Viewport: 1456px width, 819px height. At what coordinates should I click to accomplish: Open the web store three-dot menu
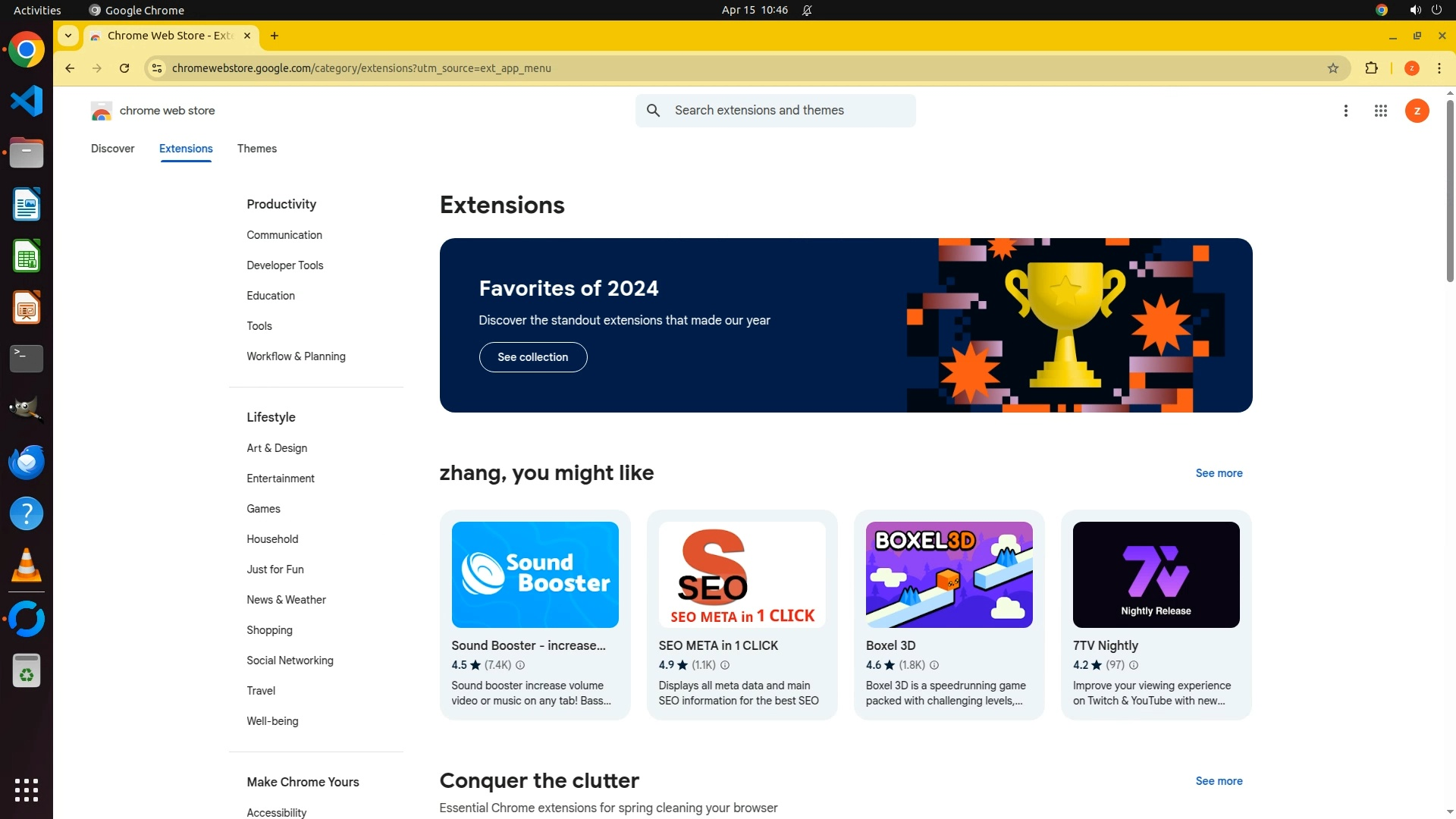coord(1345,111)
